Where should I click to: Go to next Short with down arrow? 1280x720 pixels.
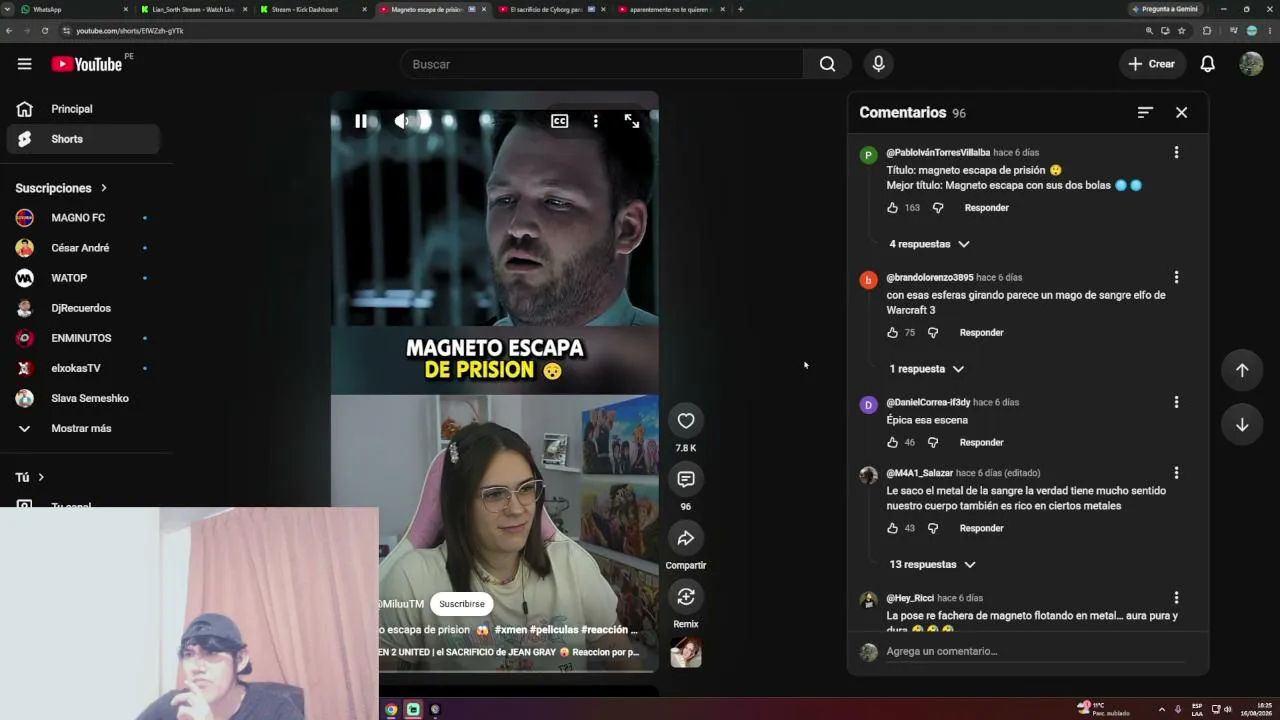[1242, 425]
